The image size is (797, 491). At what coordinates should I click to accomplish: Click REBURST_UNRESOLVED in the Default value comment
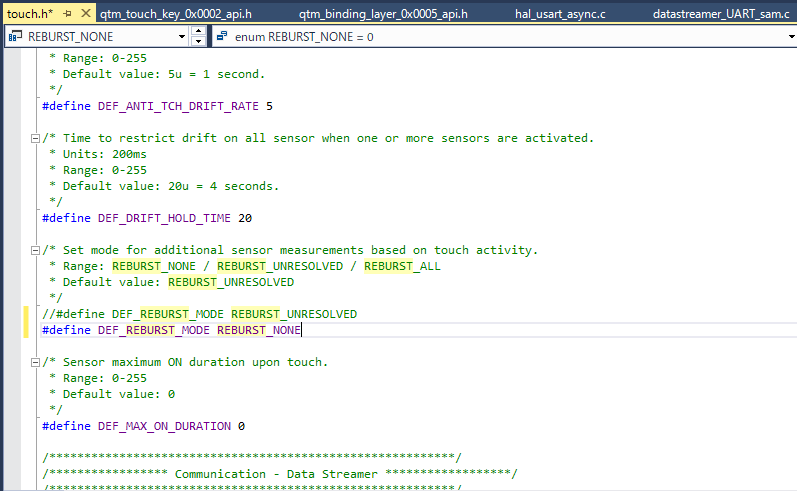pyautogui.click(x=231, y=282)
